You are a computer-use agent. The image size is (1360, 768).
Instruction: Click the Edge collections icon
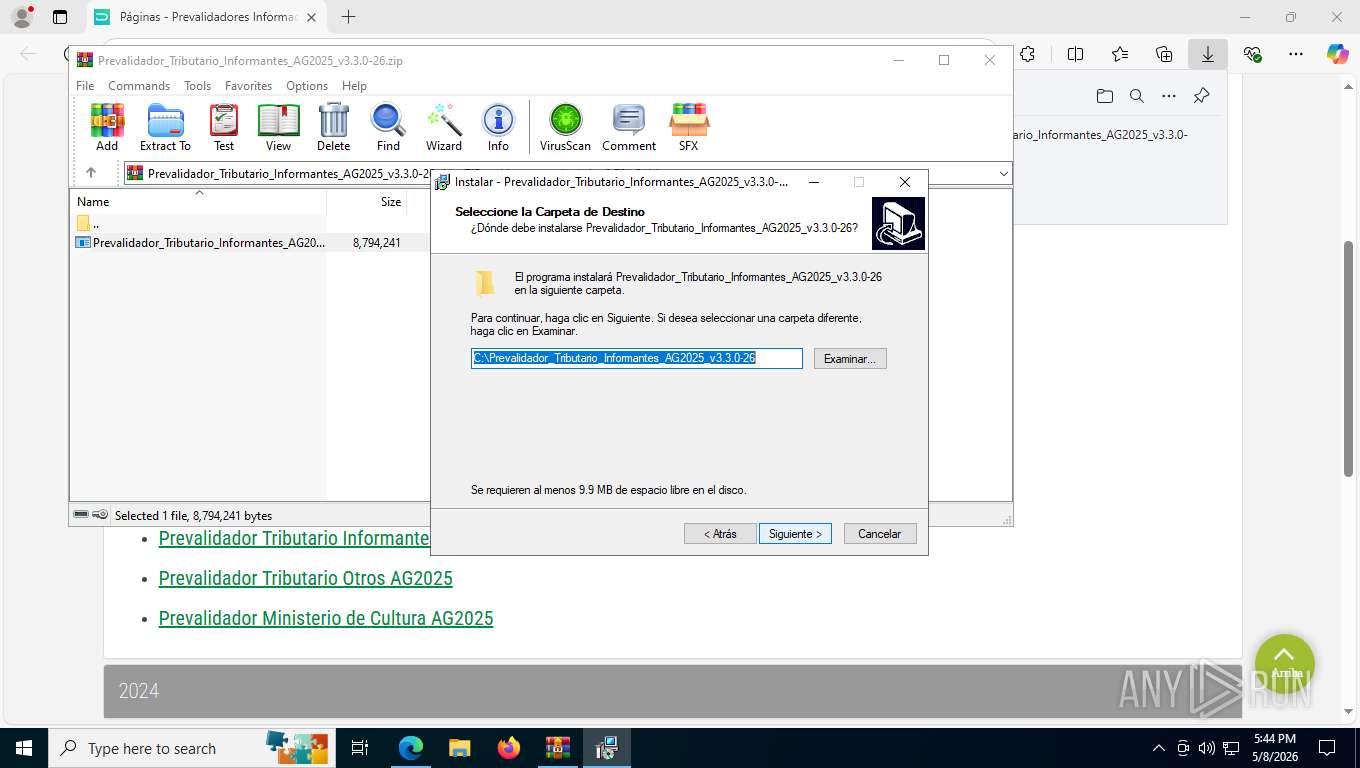click(1164, 54)
